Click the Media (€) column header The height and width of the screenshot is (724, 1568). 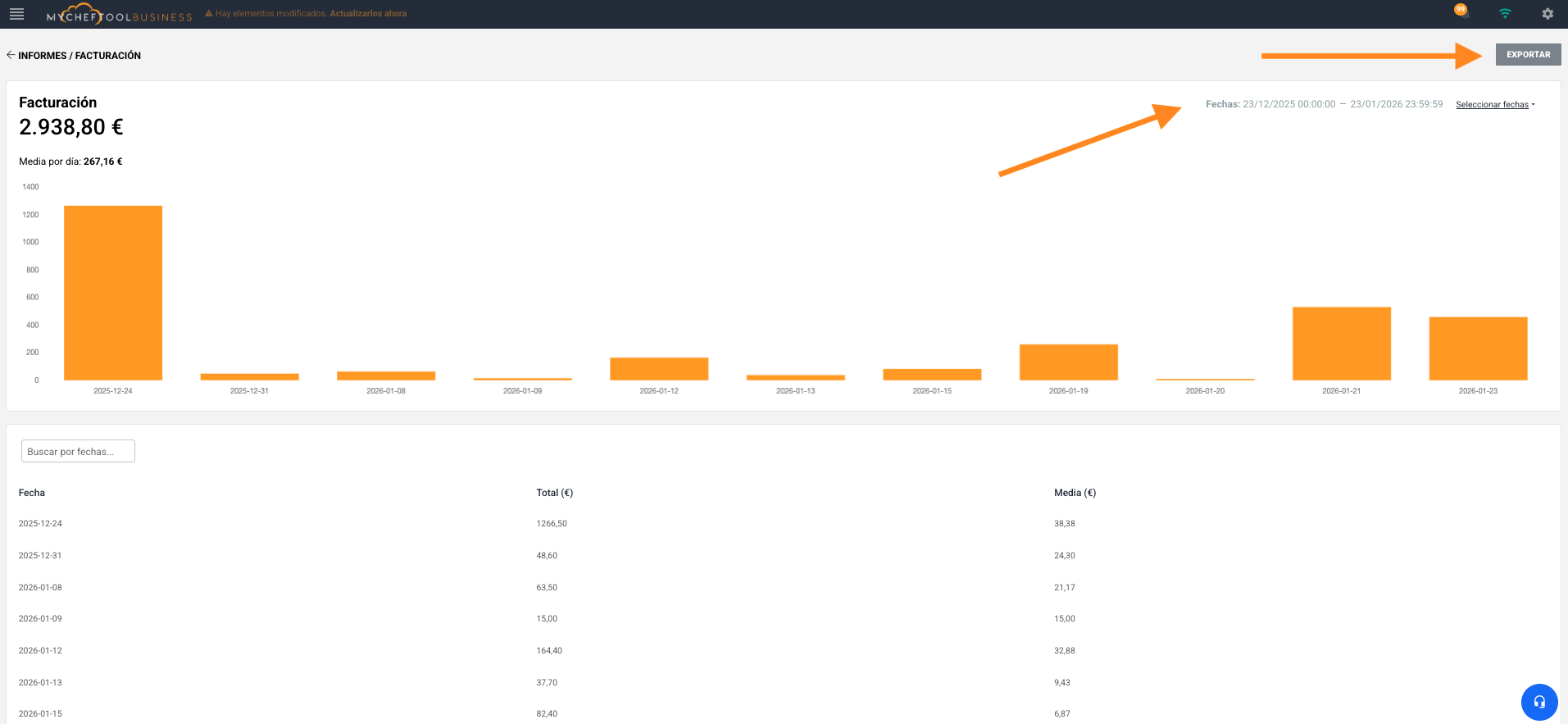click(1075, 493)
